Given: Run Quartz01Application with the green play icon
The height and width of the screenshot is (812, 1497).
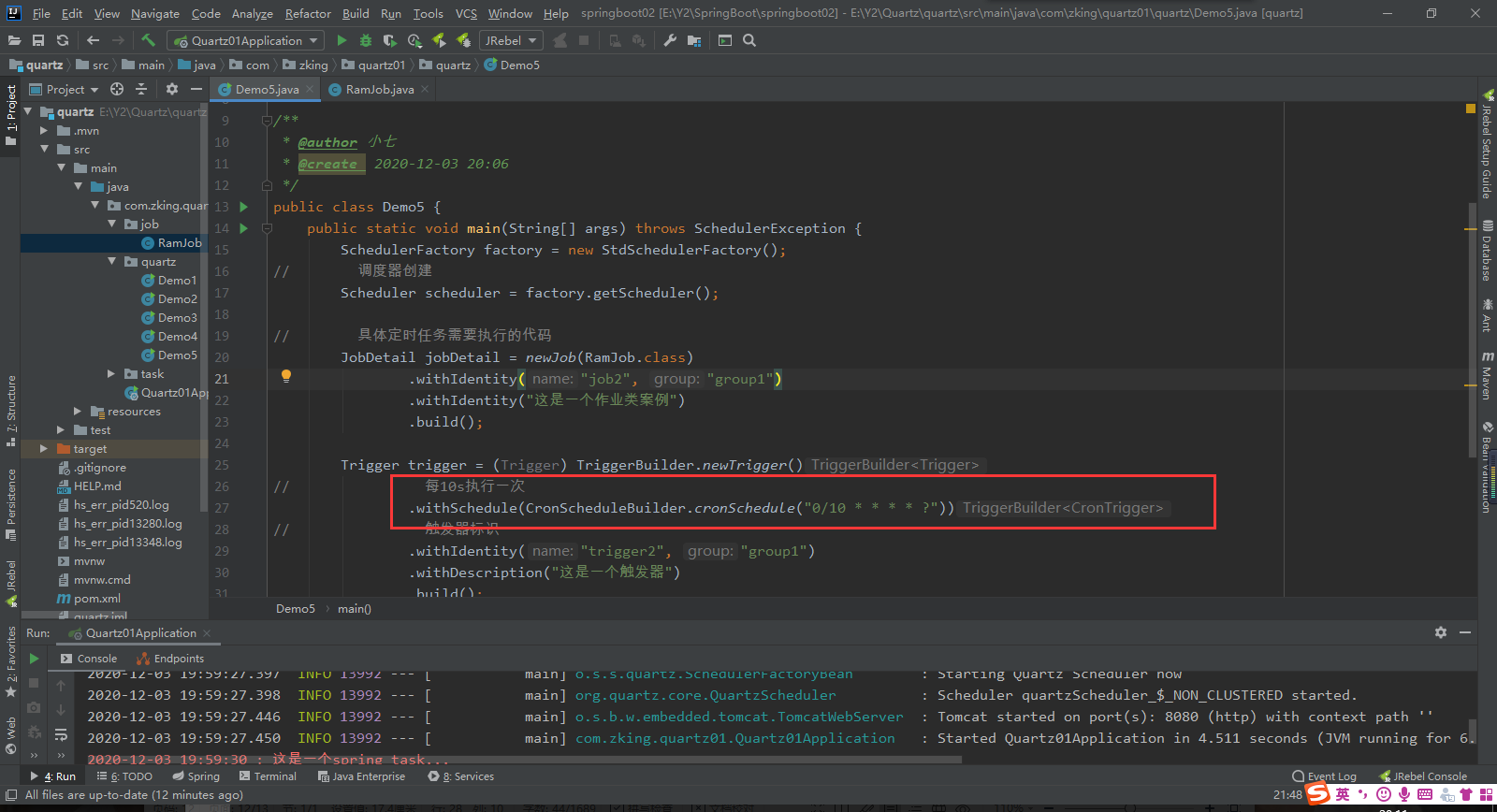Looking at the screenshot, I should click(342, 40).
